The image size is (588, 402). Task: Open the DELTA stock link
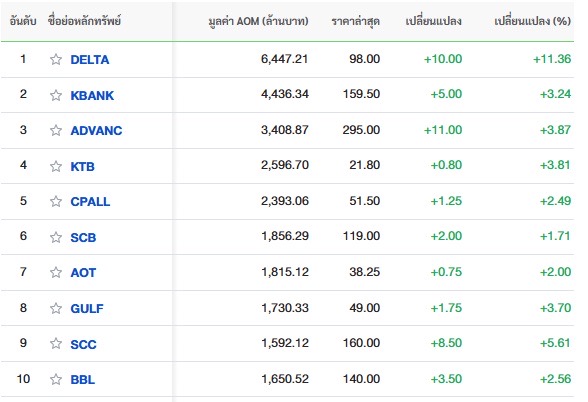click(90, 60)
